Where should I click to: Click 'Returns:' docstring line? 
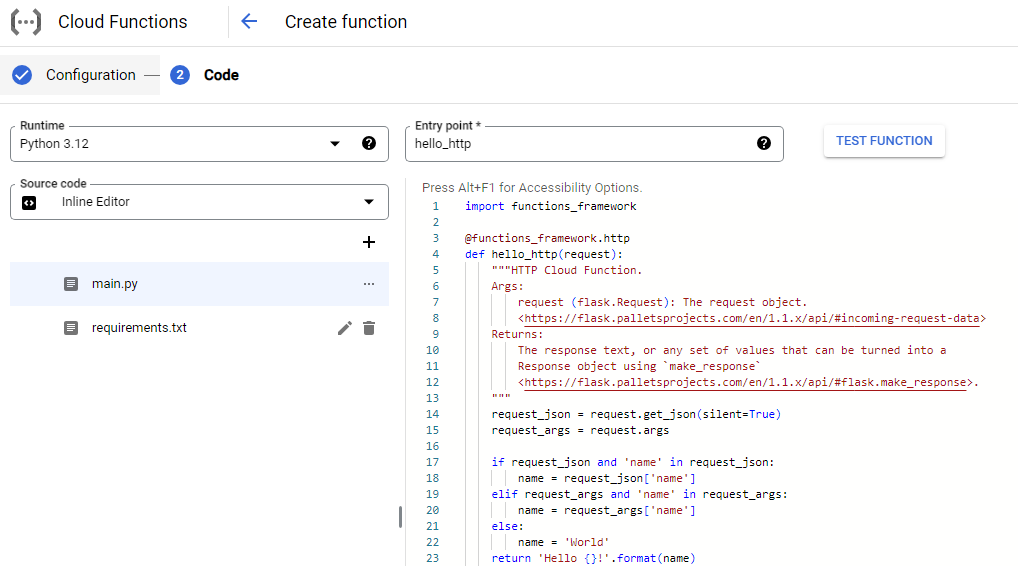[x=517, y=334]
